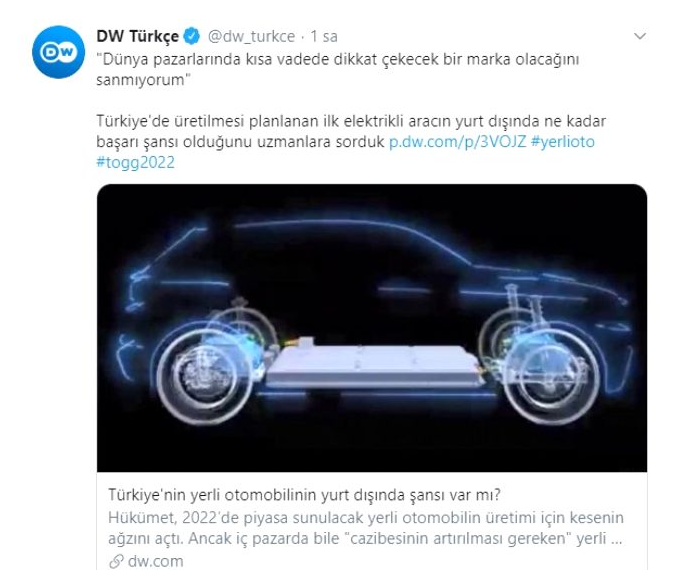
Task: Click the blue verified badge
Action: (x=192, y=36)
